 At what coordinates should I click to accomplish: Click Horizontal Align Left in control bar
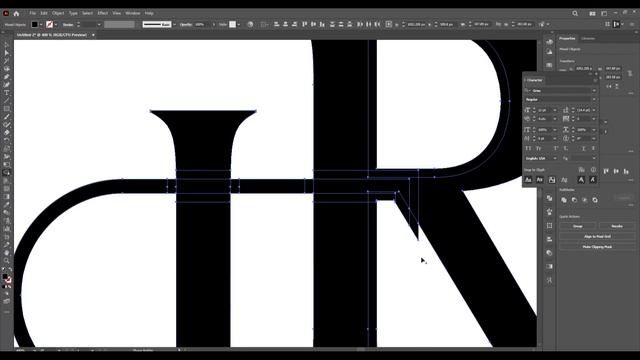[277, 24]
